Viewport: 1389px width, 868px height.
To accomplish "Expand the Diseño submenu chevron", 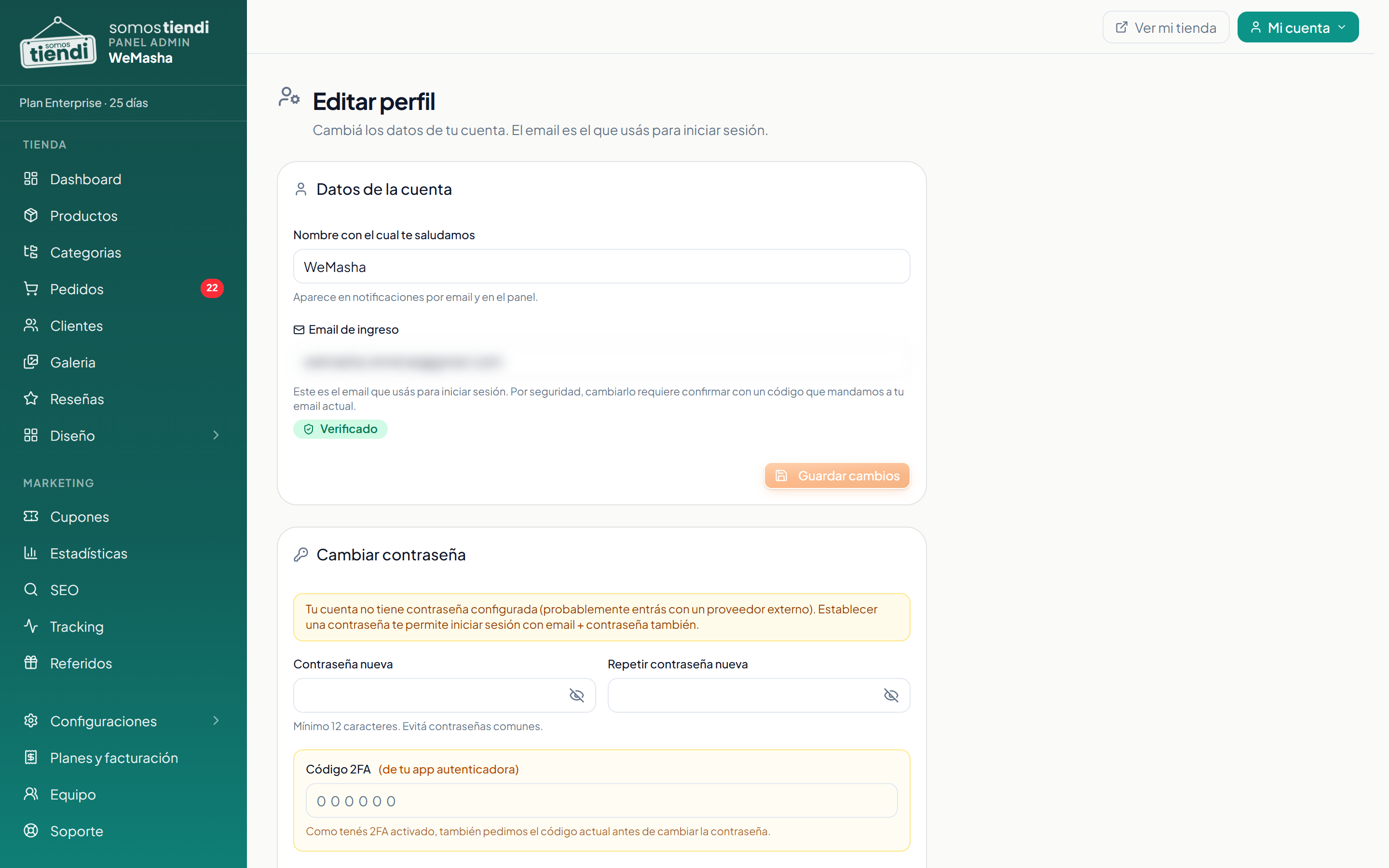I will (216, 435).
